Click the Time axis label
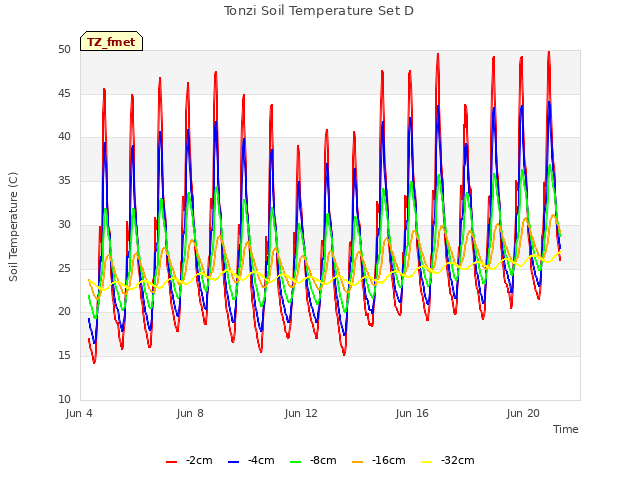 [x=566, y=429]
